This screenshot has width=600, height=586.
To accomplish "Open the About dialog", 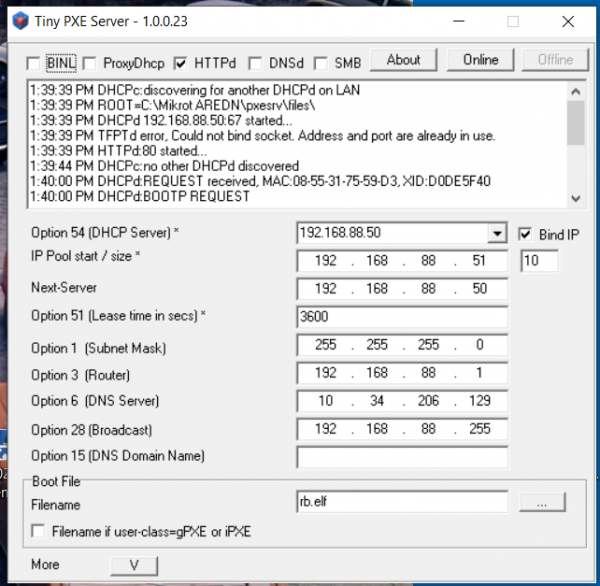I will pos(403,60).
